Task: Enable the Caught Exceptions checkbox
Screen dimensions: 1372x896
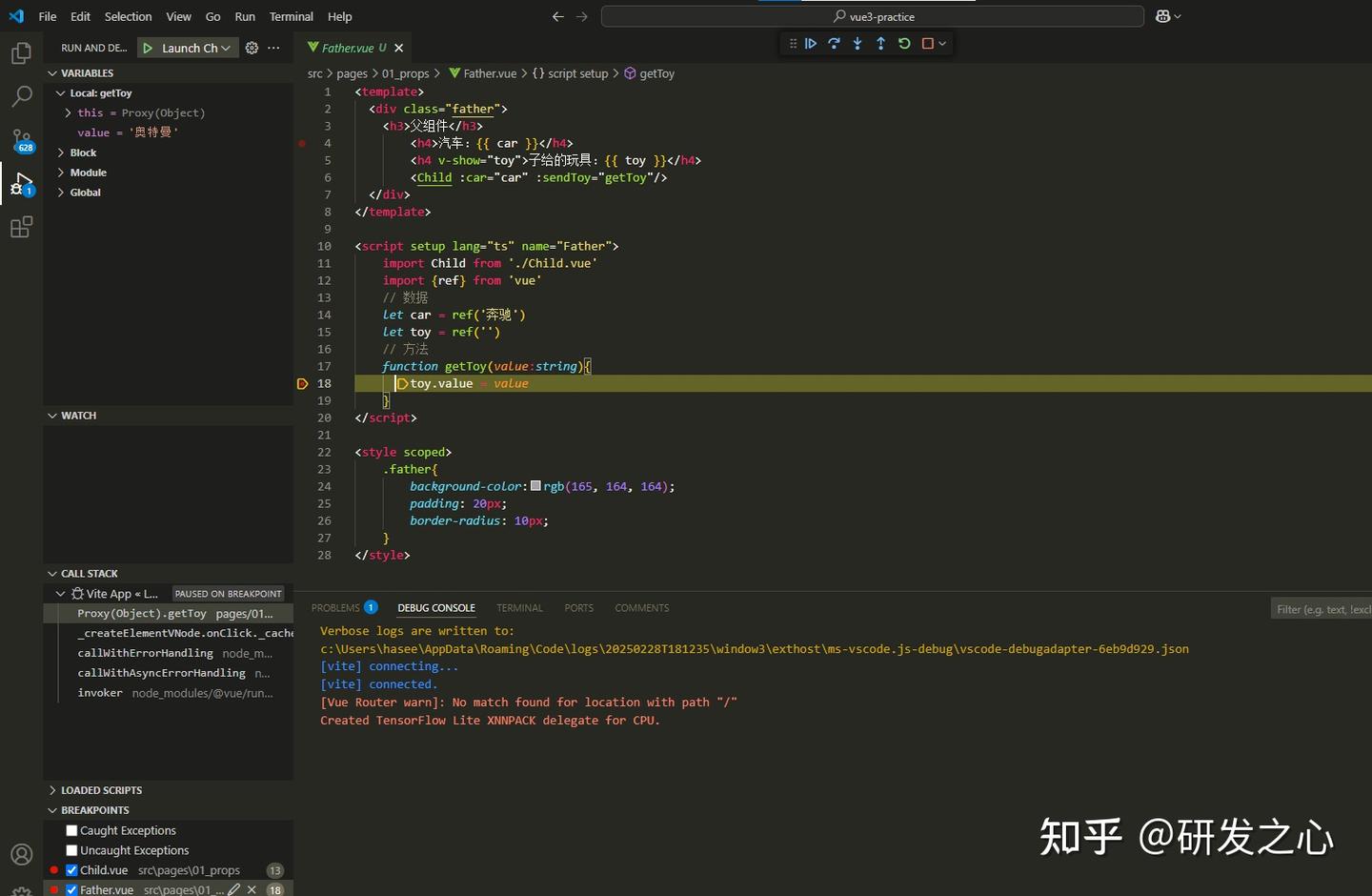Action: pyautogui.click(x=71, y=830)
